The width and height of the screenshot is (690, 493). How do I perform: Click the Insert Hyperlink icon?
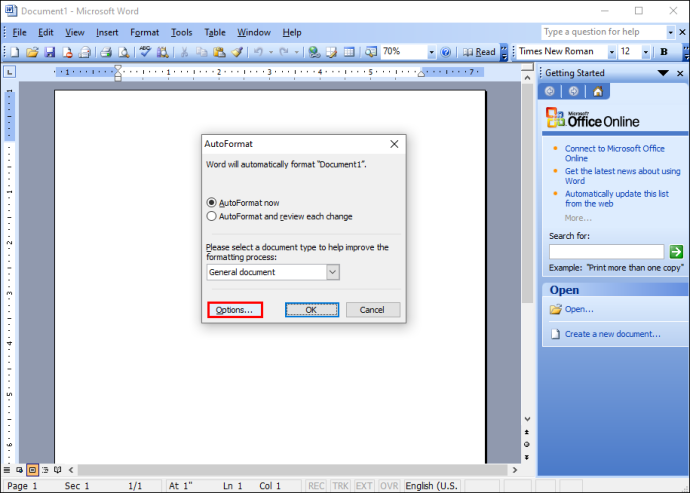click(x=314, y=52)
